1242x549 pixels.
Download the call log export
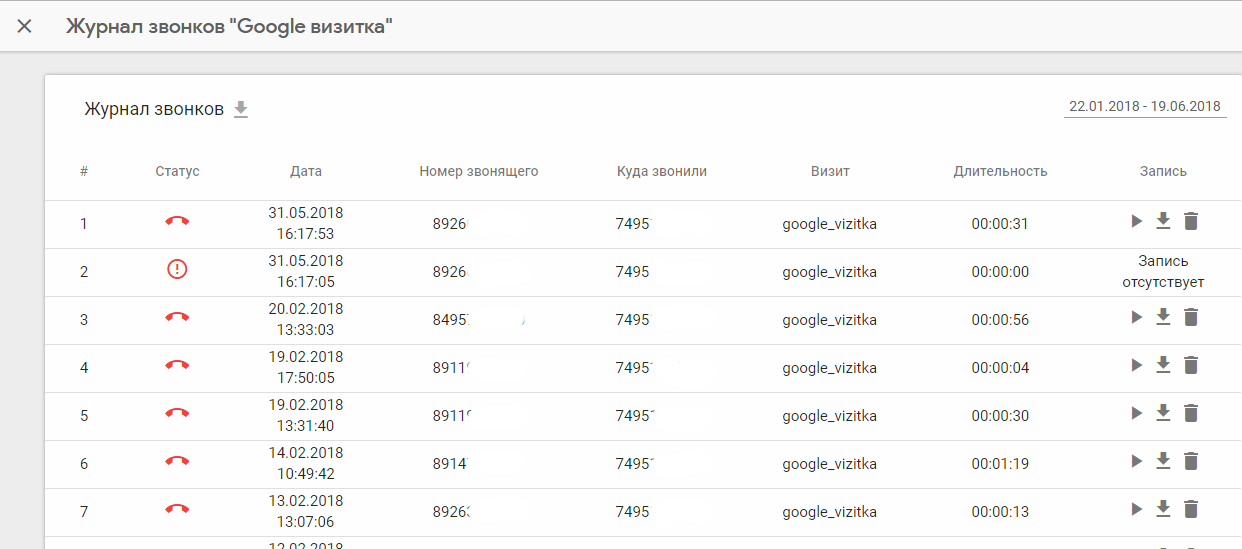click(240, 109)
